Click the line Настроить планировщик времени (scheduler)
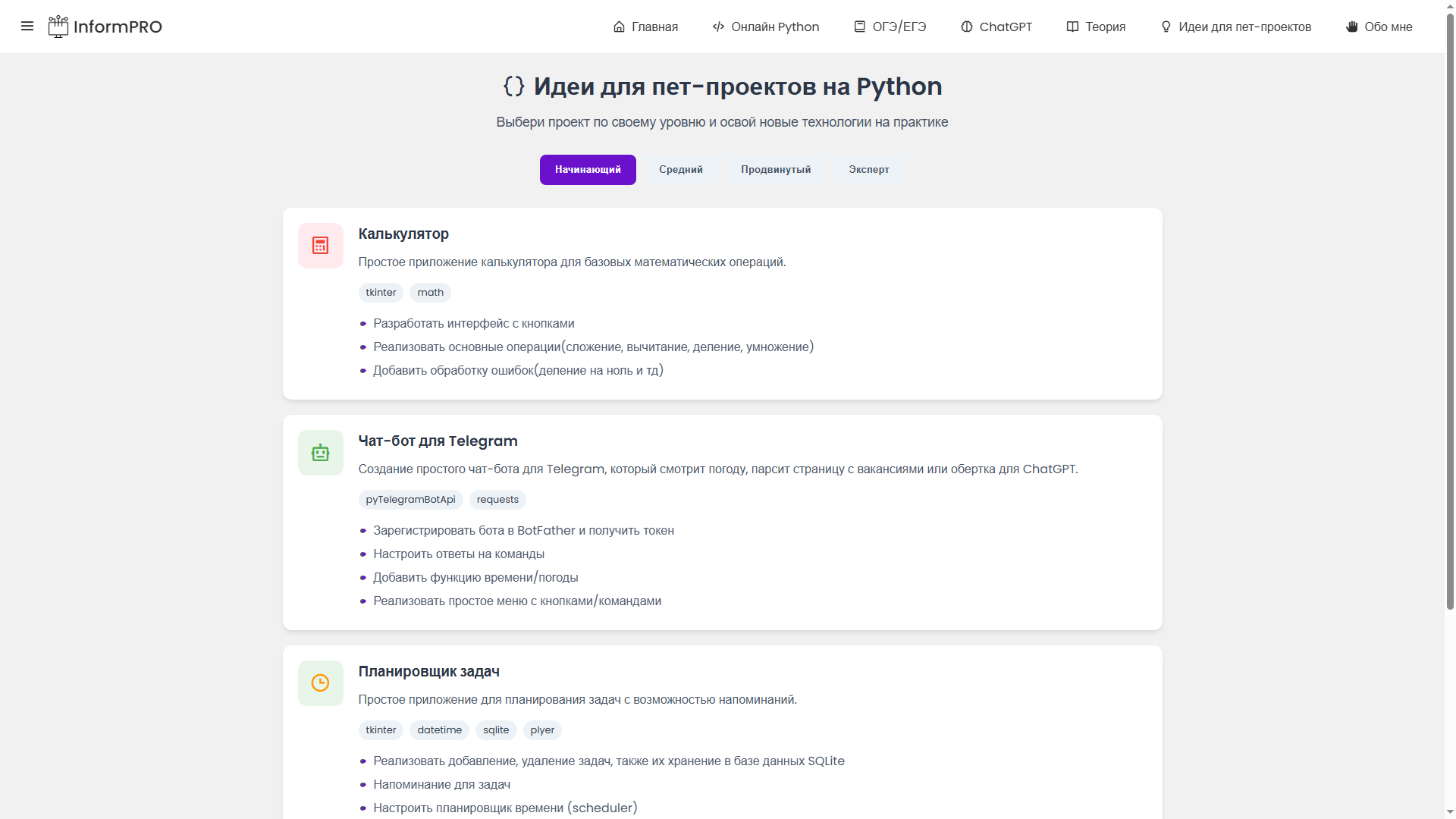Image resolution: width=1456 pixels, height=819 pixels. 505,808
